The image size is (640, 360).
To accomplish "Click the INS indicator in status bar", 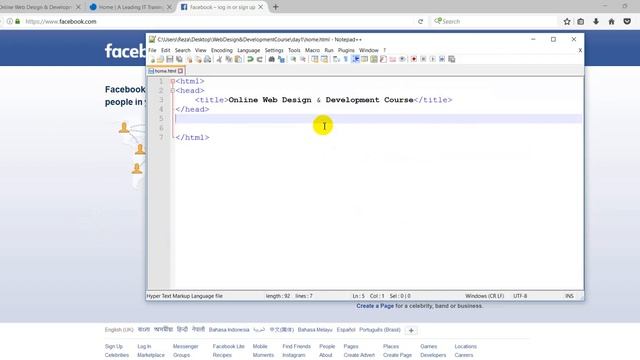I will pos(569,296).
